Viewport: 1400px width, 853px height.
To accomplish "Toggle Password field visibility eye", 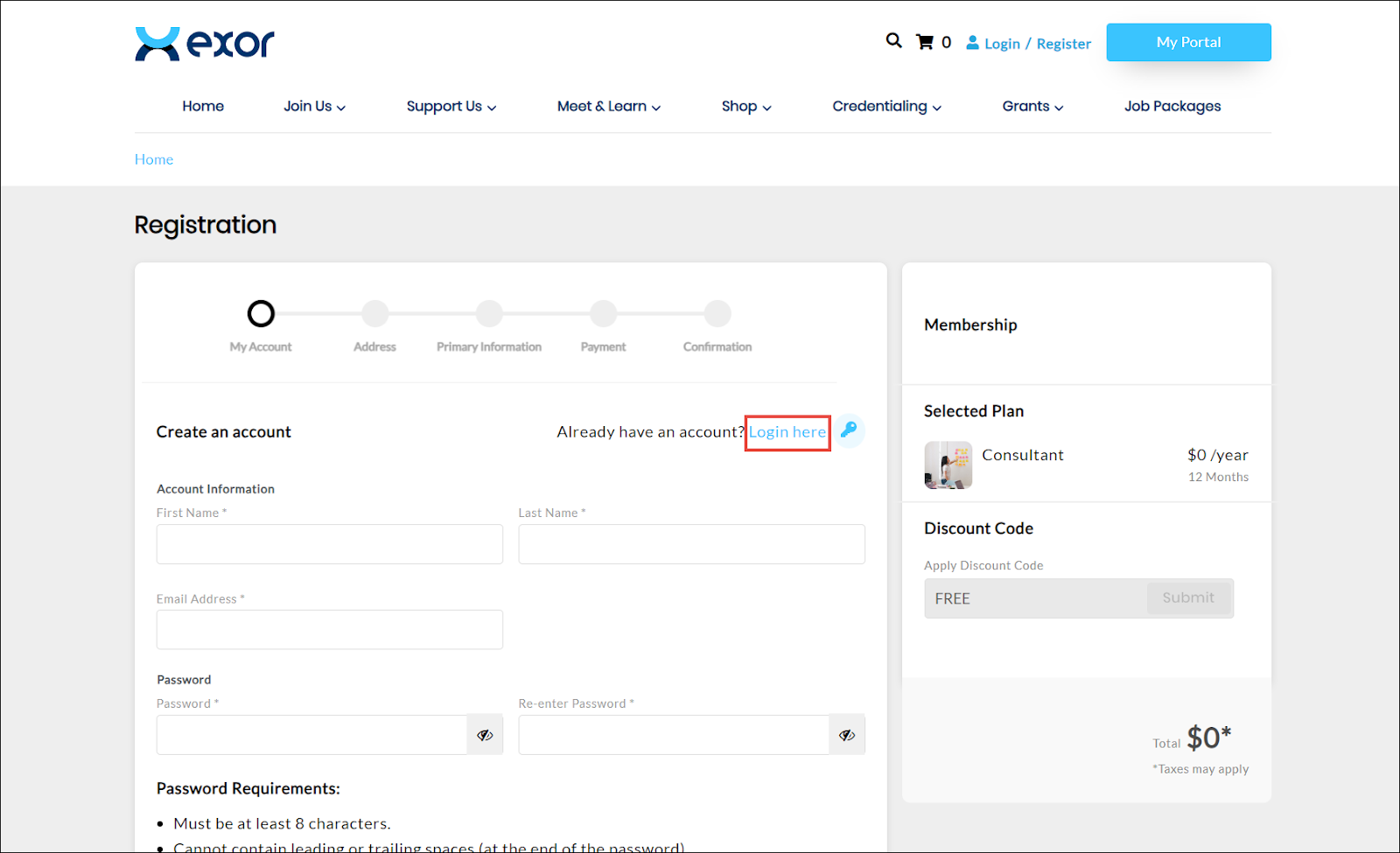I will coord(485,735).
